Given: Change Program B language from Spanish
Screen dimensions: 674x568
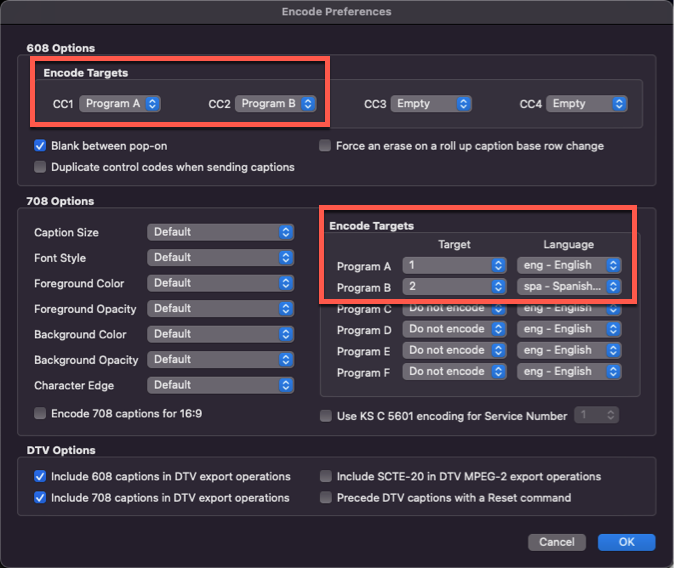Looking at the screenshot, I should (569, 287).
